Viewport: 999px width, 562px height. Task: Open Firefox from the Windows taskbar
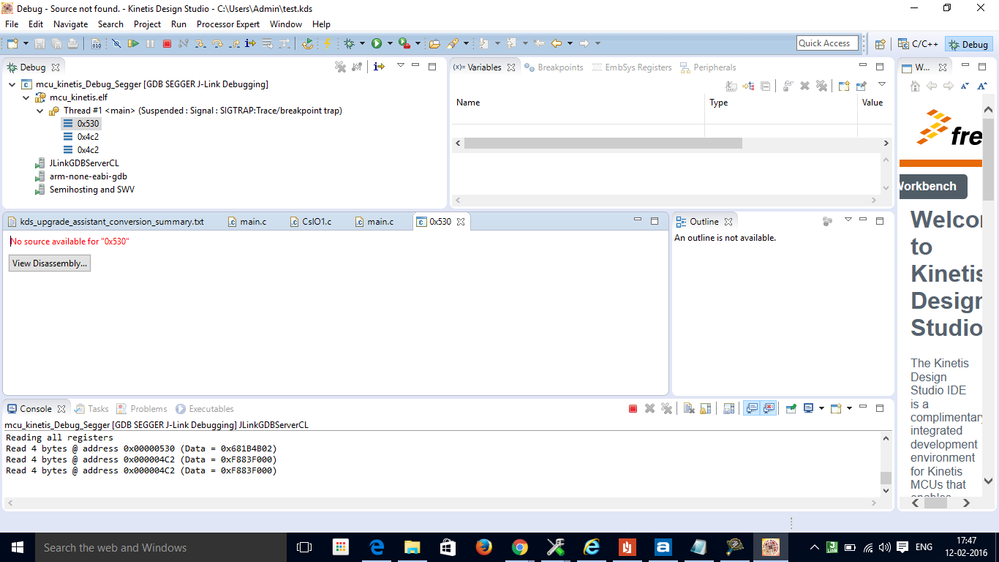(x=484, y=547)
